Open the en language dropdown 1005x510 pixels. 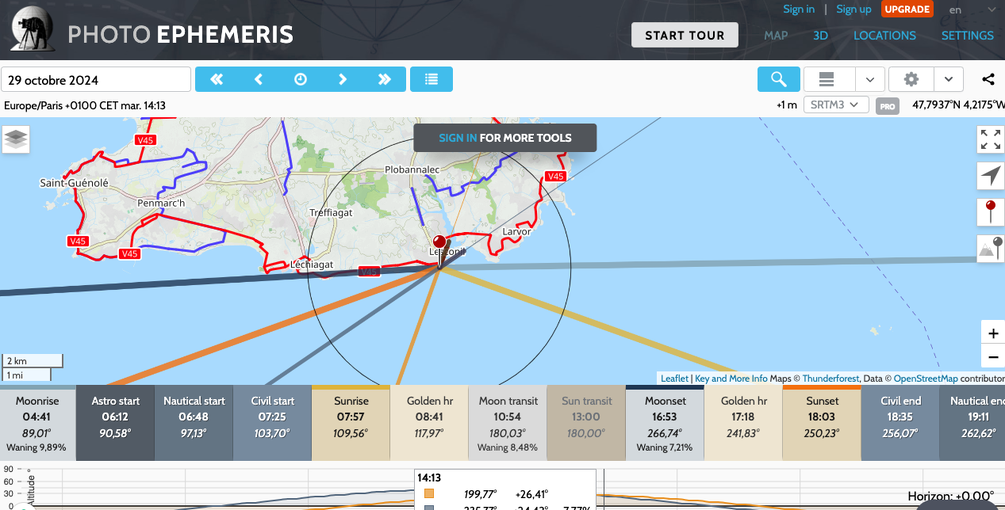coord(970,10)
